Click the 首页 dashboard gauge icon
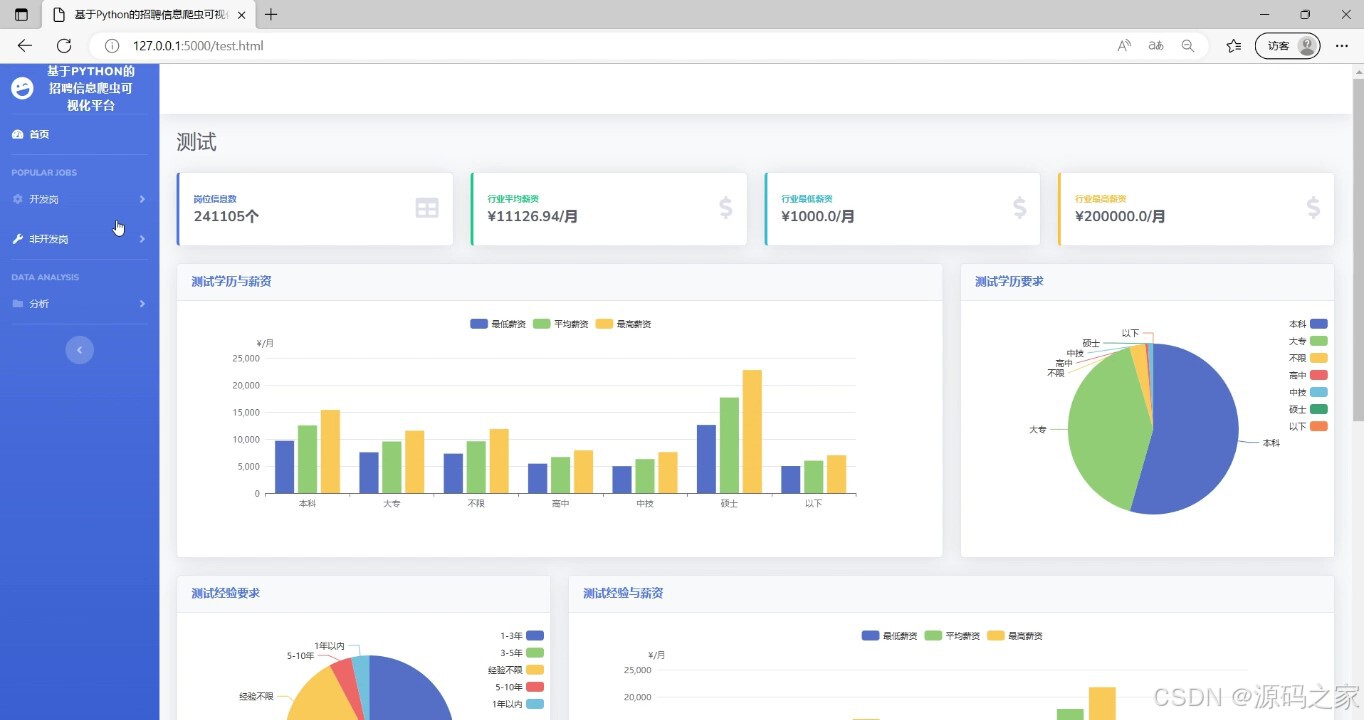 (17, 134)
